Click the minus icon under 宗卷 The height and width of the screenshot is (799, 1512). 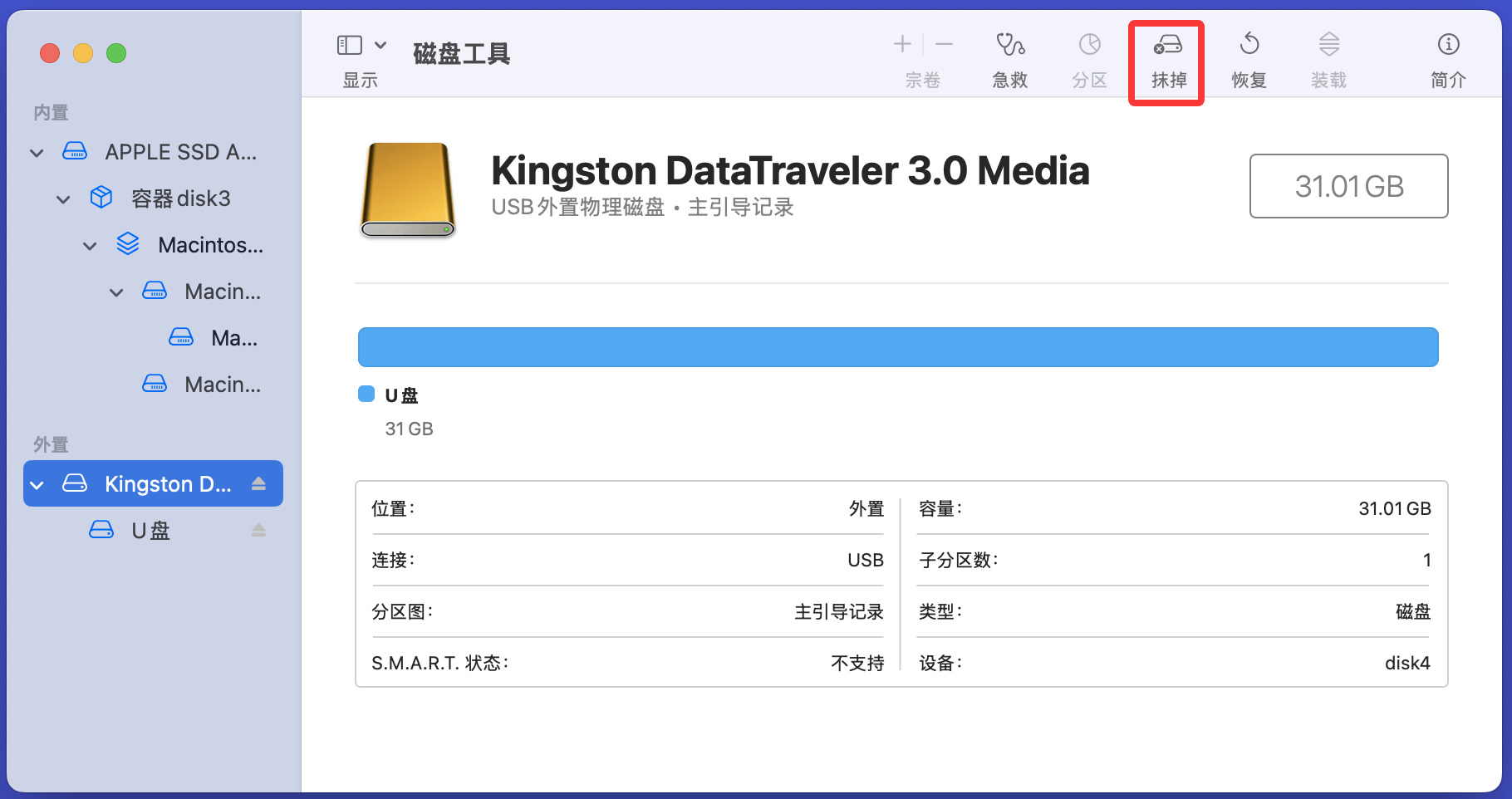943,43
